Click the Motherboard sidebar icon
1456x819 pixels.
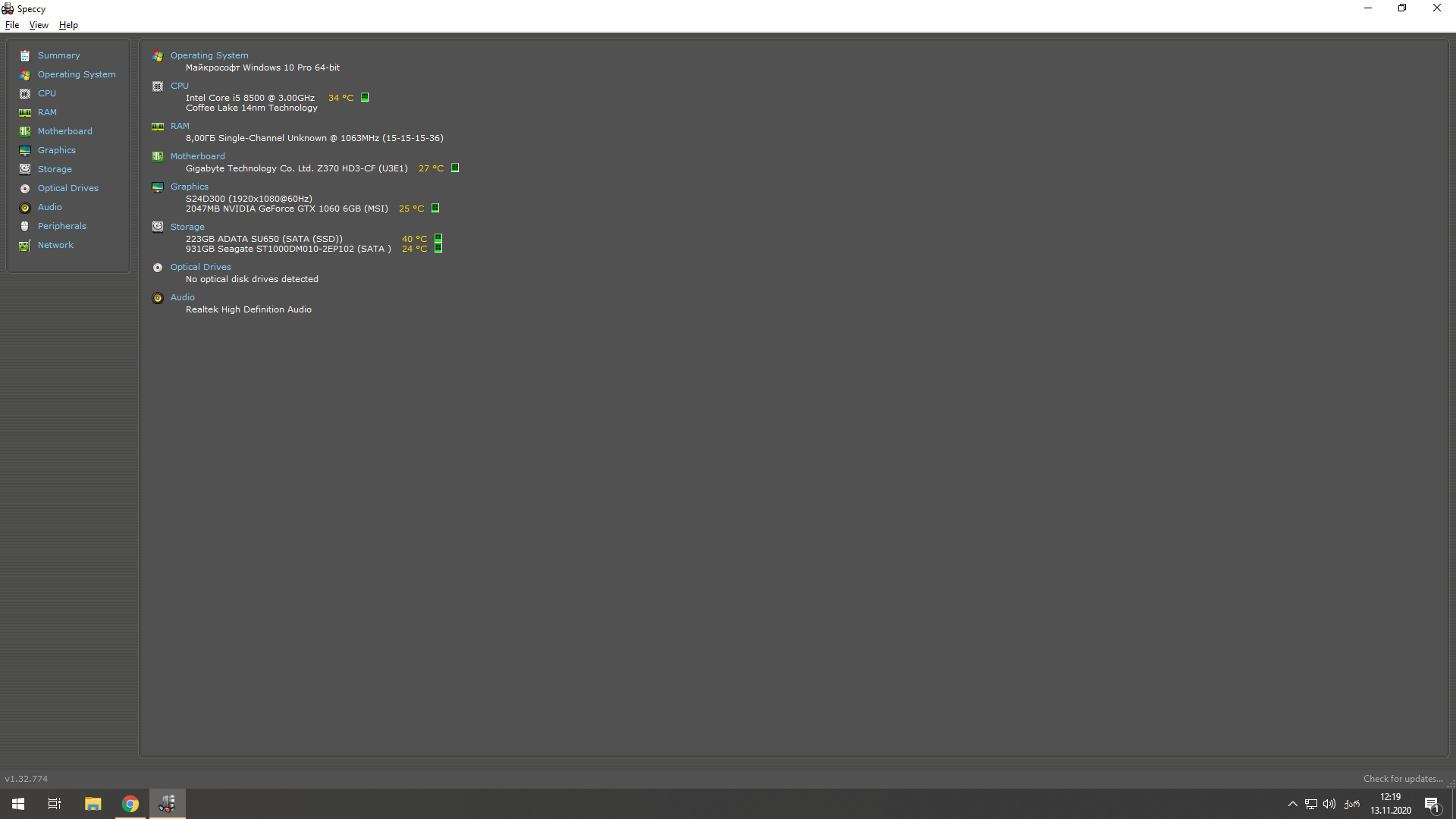tap(25, 131)
